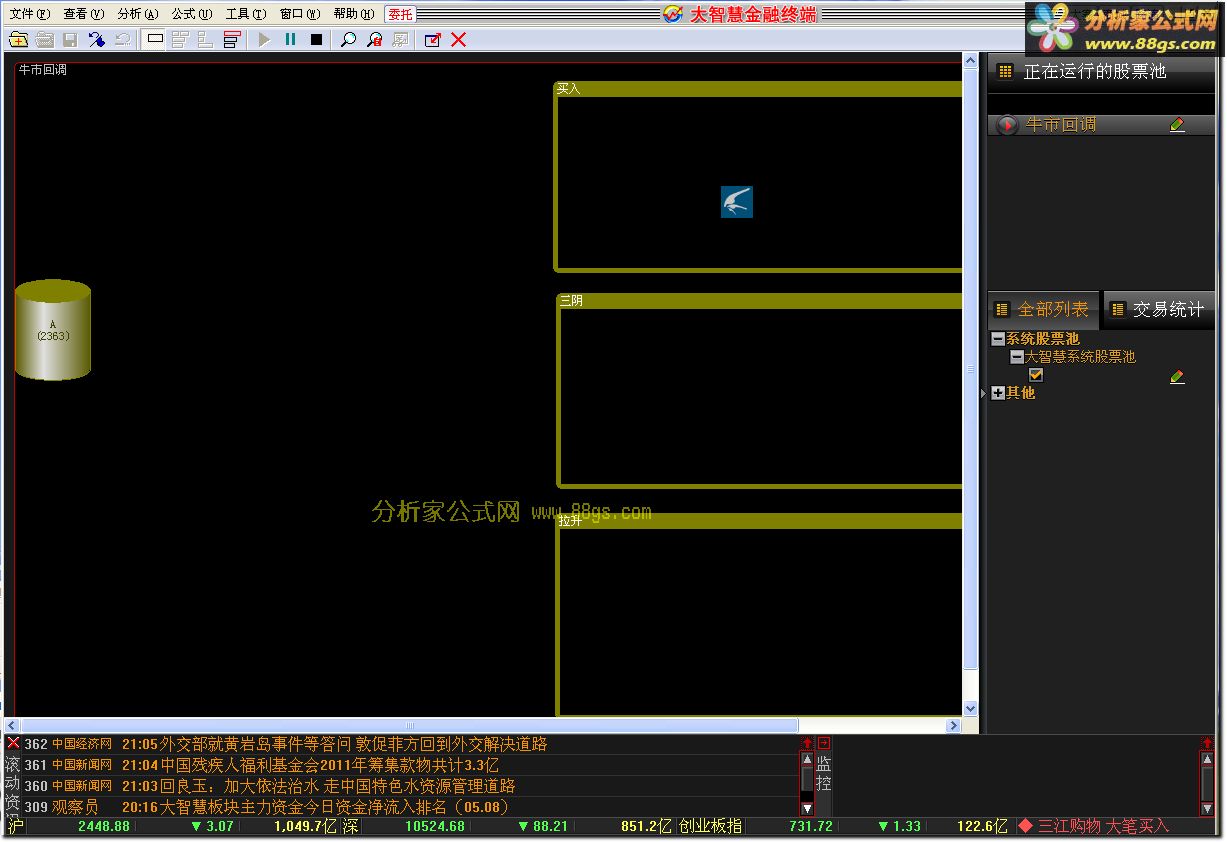The height and width of the screenshot is (842, 1227).
Task: Stop the stock pool with the square button
Action: 316,40
